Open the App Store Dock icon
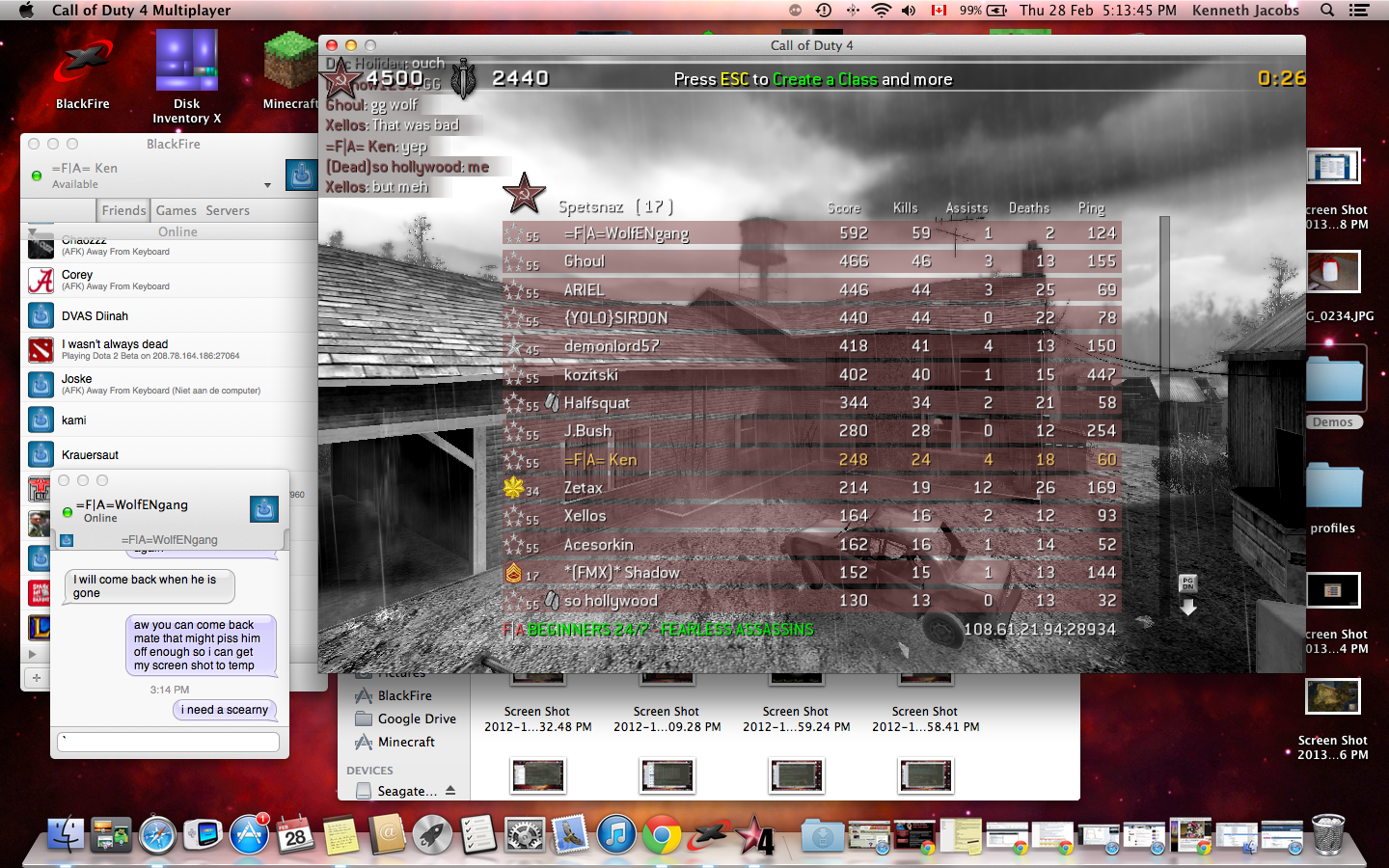The image size is (1389, 868). coord(250,835)
